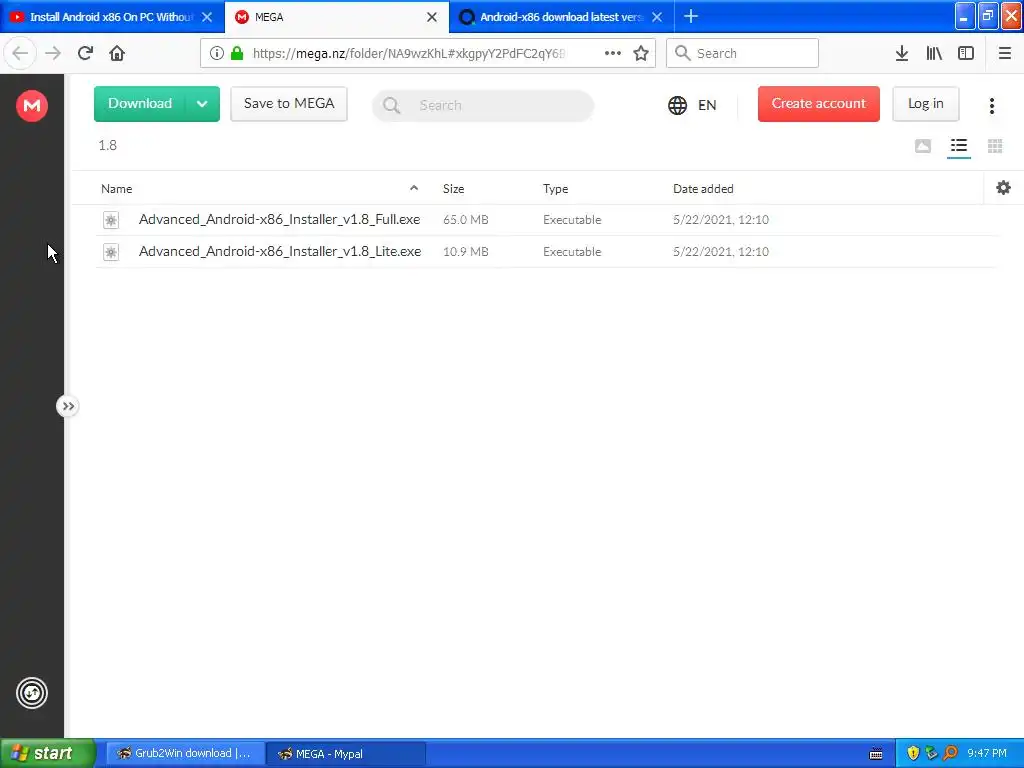
Task: Open the browser library icon
Action: click(934, 53)
